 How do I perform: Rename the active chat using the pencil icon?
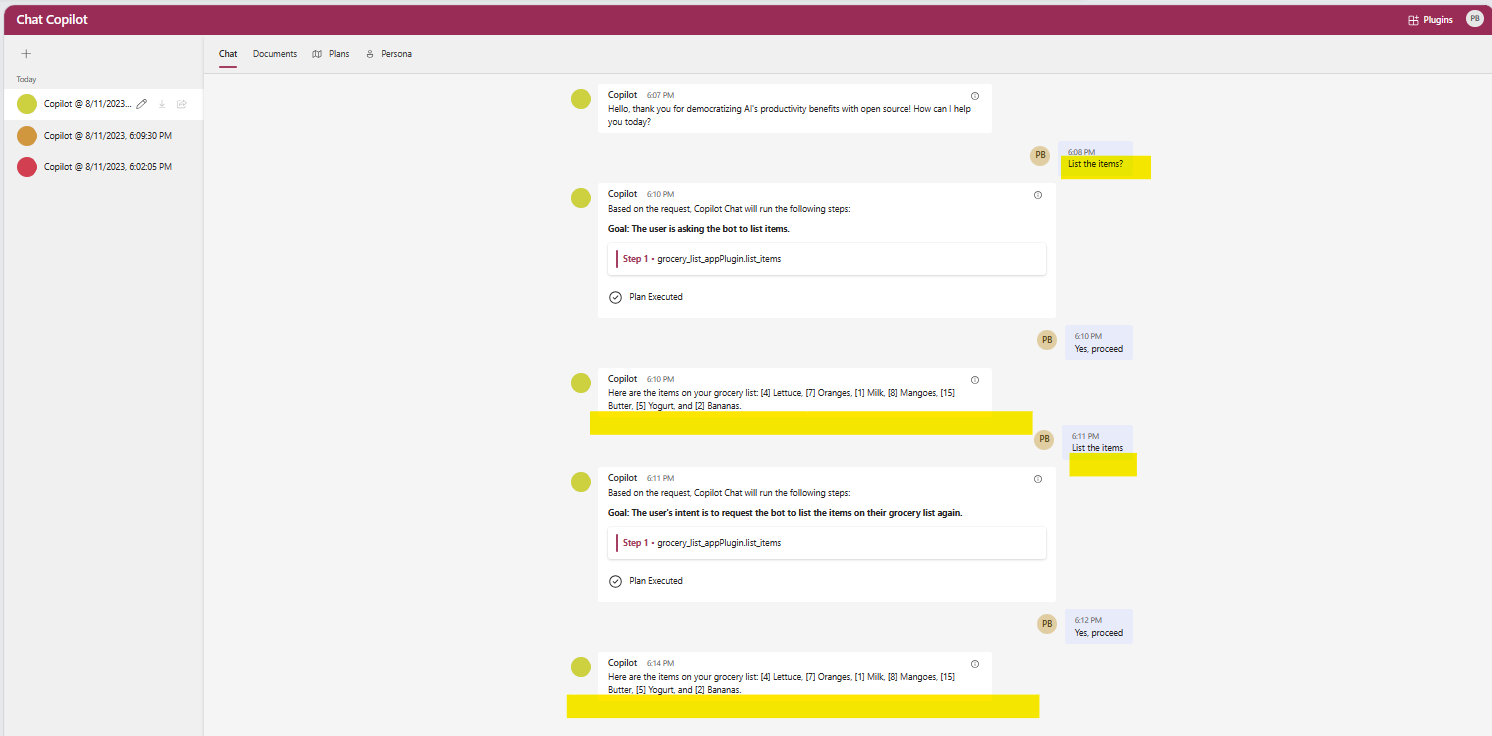coord(141,103)
